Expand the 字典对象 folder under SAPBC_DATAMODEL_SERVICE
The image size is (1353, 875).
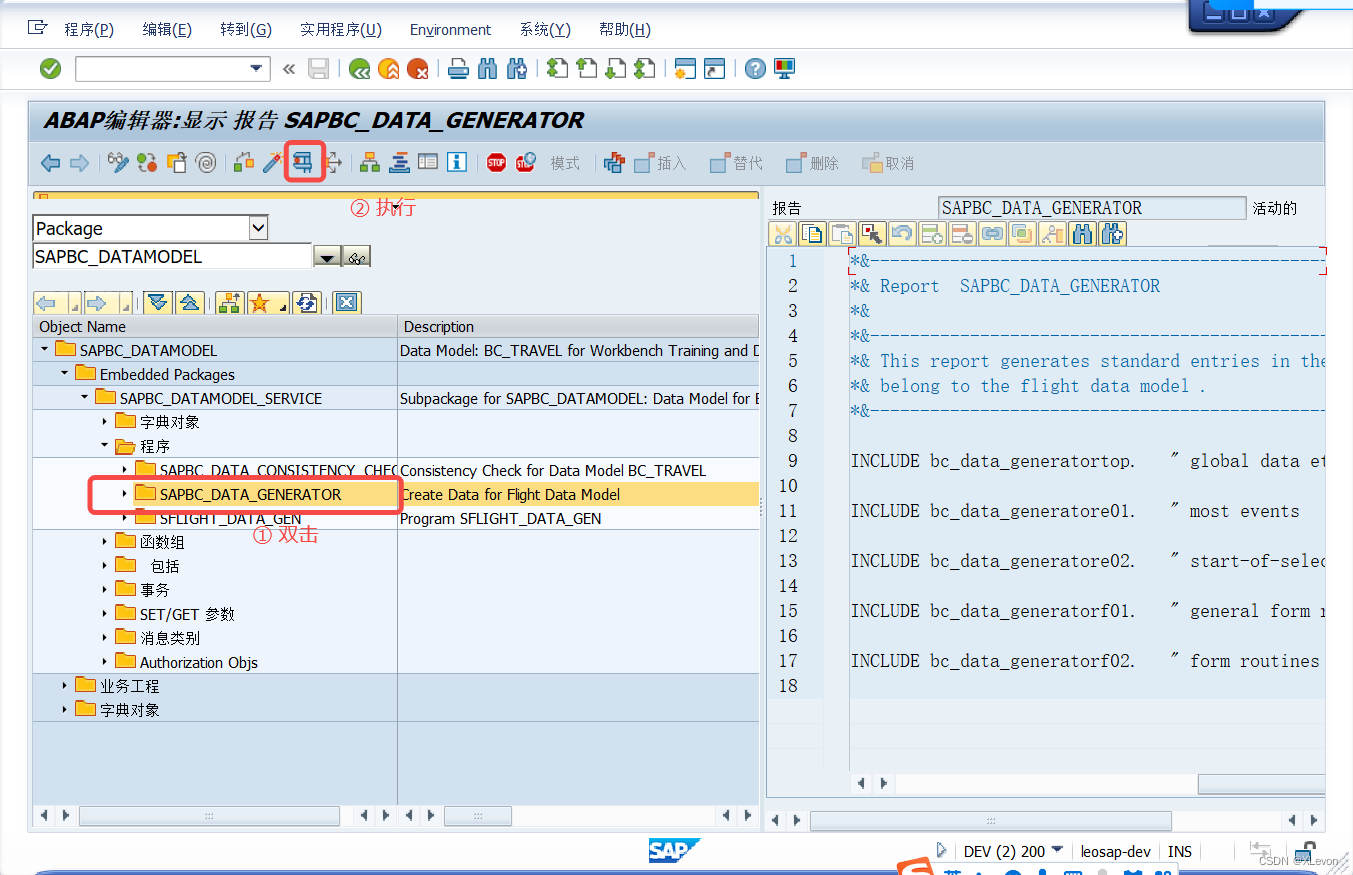pyautogui.click(x=104, y=422)
